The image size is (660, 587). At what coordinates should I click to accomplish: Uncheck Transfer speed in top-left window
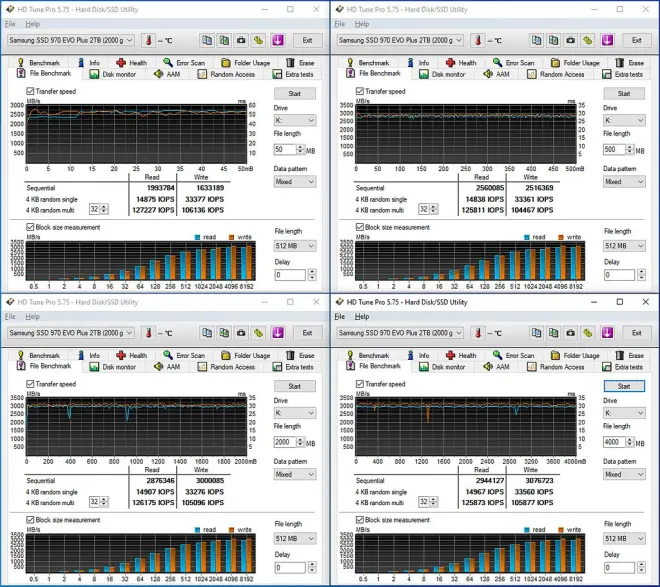click(30, 91)
